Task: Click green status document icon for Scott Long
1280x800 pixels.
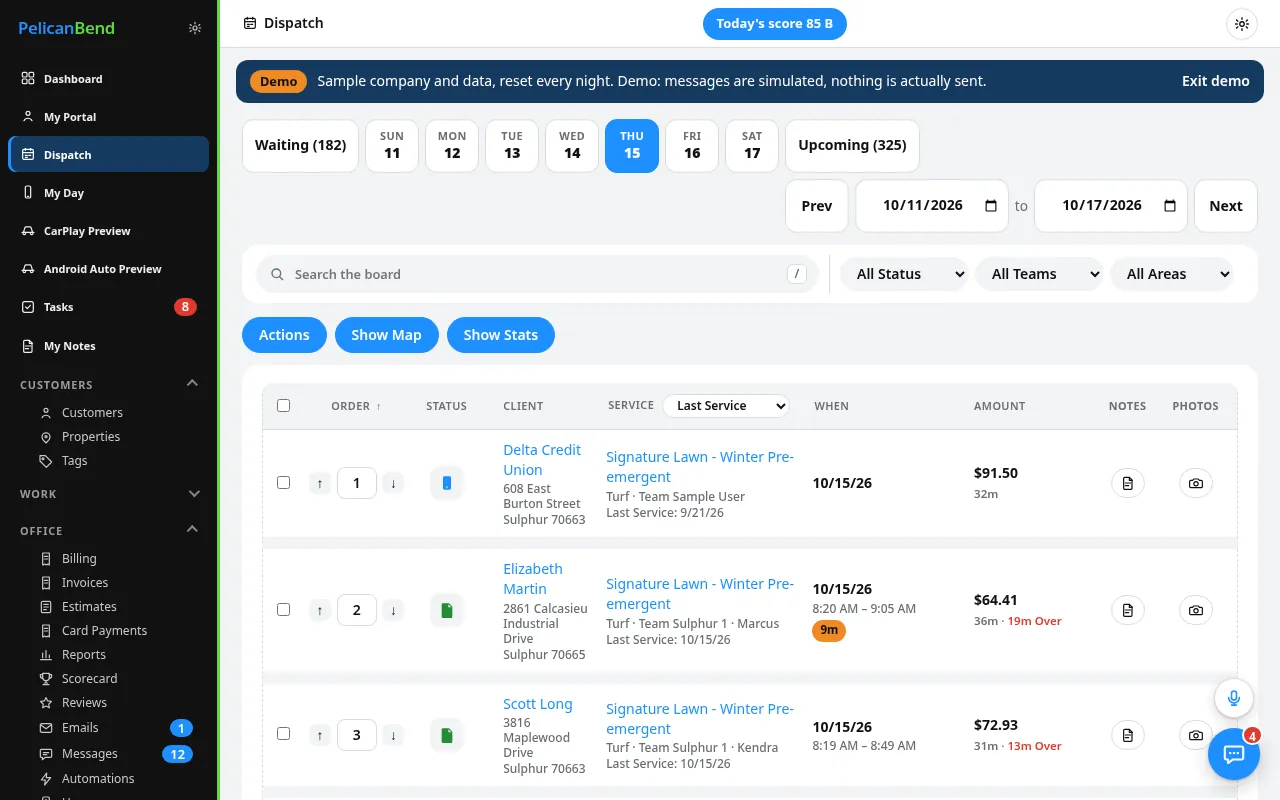Action: pyautogui.click(x=447, y=735)
